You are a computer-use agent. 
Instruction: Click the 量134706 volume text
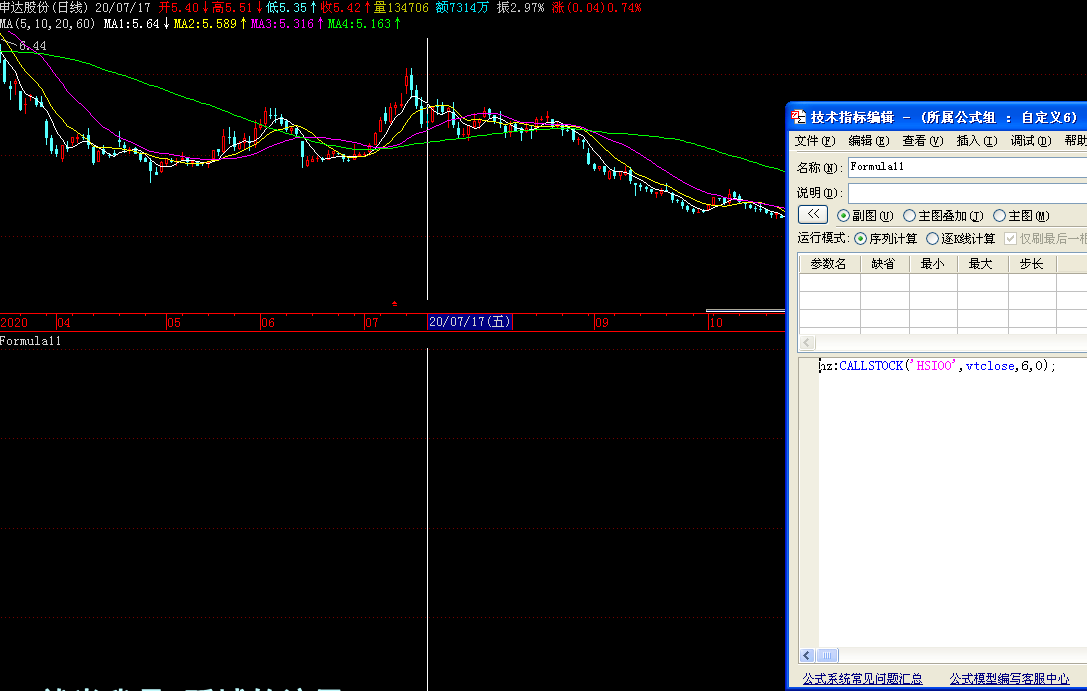pyautogui.click(x=401, y=8)
